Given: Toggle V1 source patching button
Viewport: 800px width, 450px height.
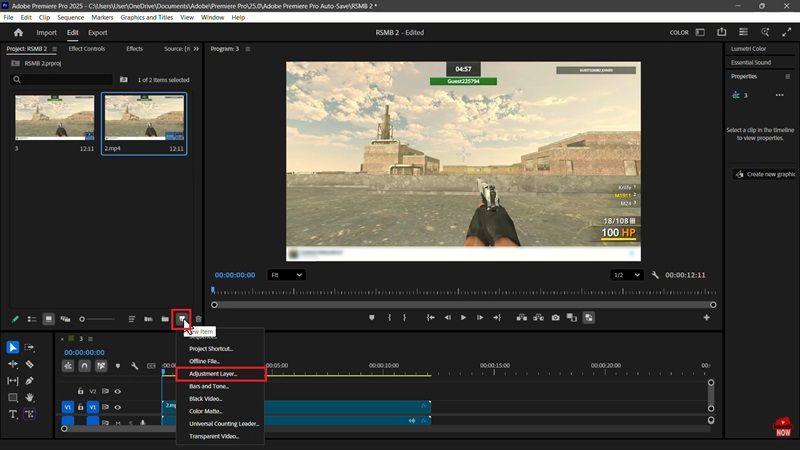Looking at the screenshot, I should 67,407.
